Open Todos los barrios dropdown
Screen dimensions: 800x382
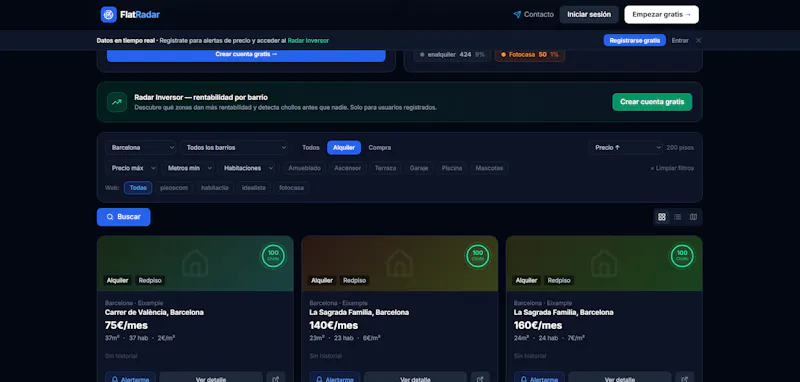pos(234,147)
